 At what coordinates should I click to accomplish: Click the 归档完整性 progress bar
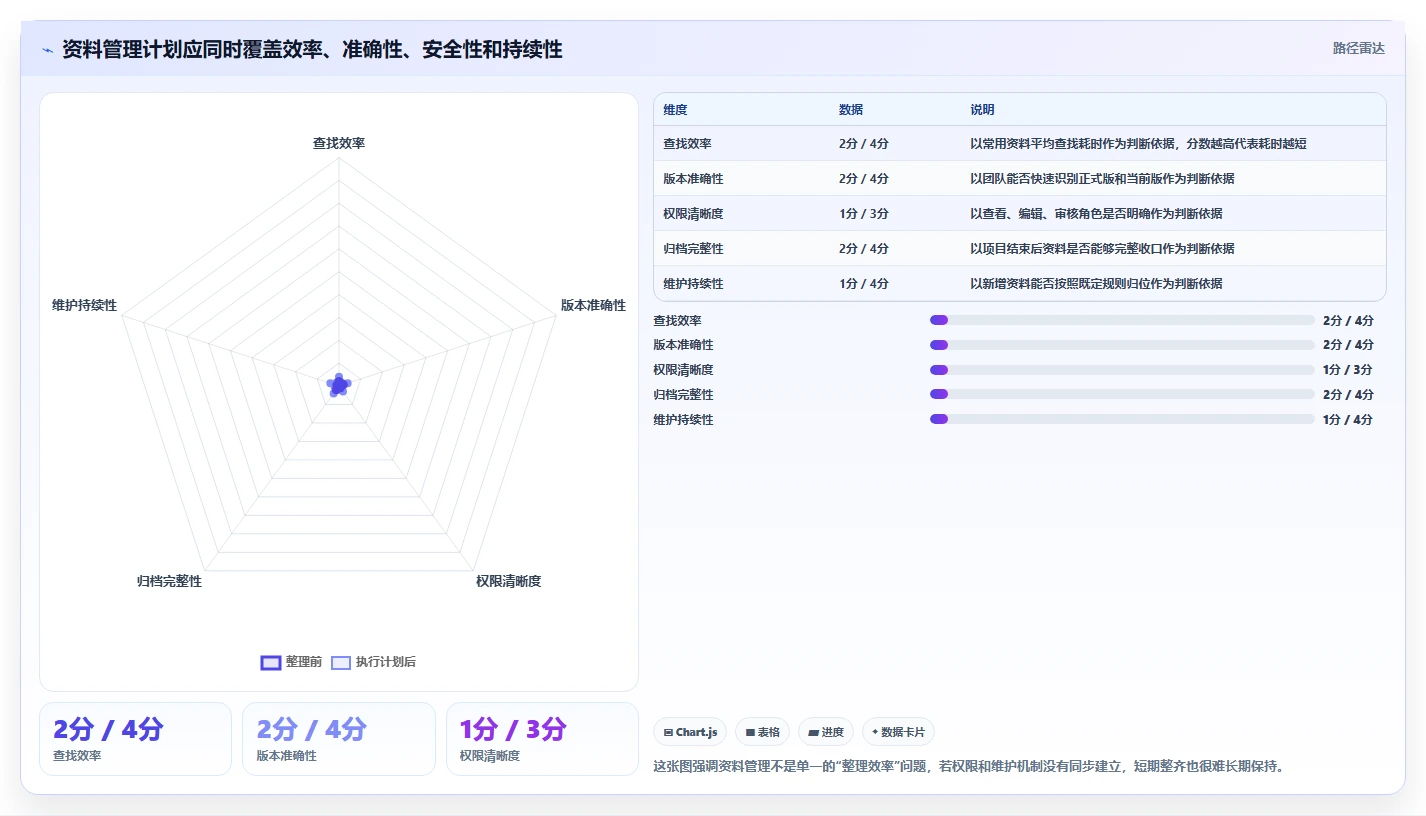(1122, 394)
